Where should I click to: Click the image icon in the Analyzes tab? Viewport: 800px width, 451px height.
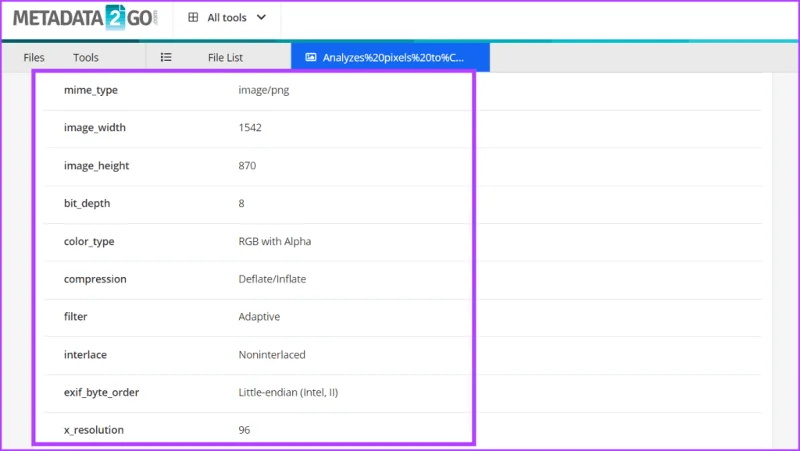[310, 57]
